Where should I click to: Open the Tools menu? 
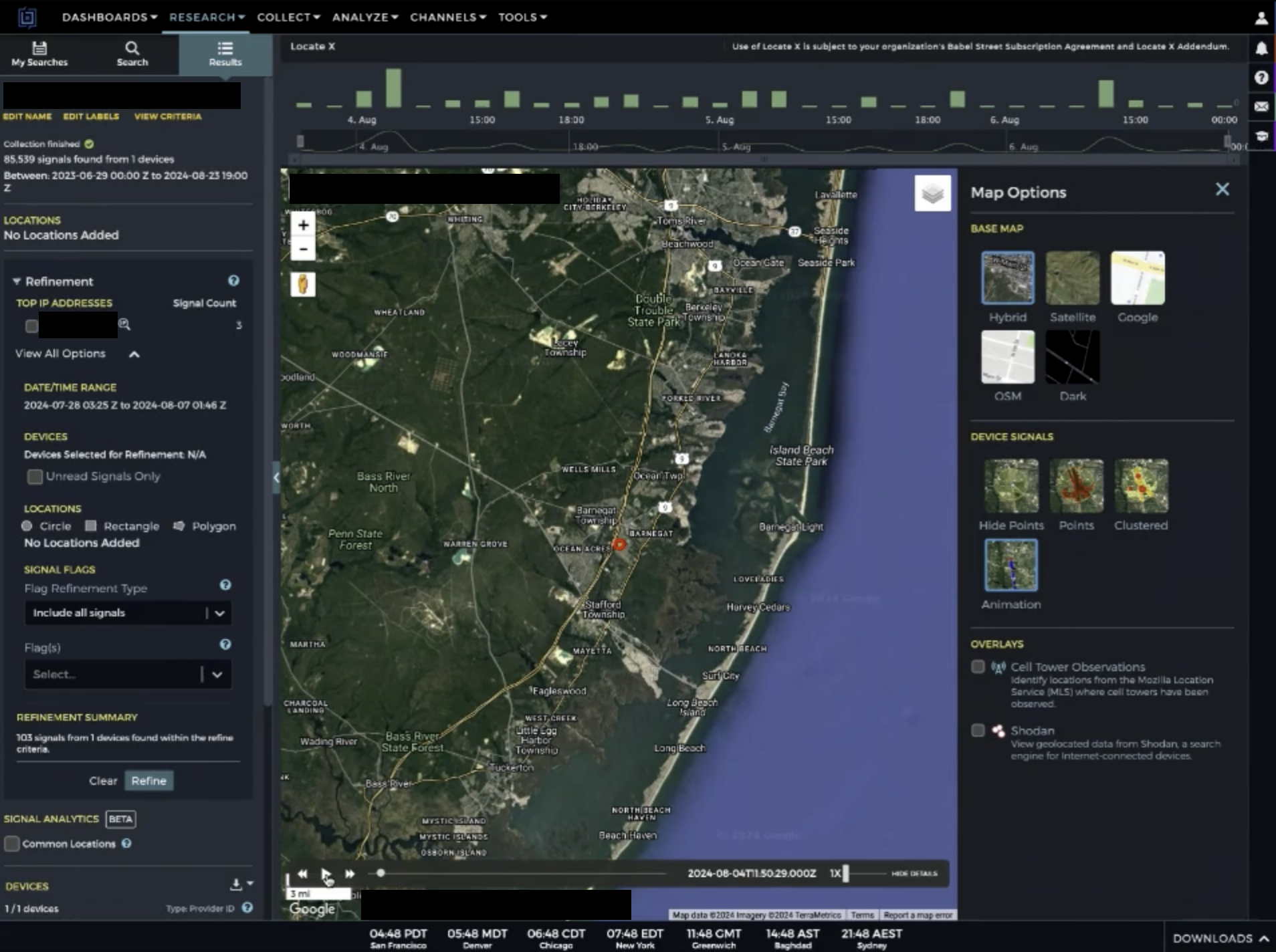pos(522,17)
